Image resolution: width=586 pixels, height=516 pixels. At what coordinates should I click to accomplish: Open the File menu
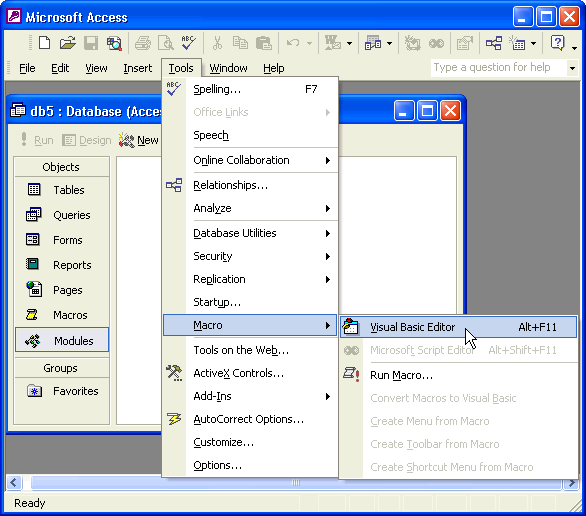tap(27, 68)
